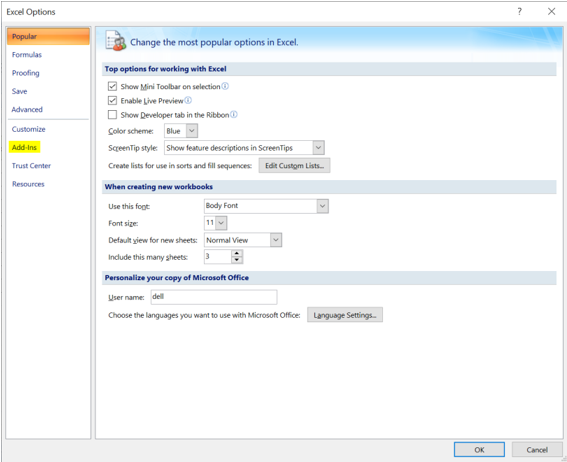Click the popular options header icon
Screen dimensions: 567x462
tap(115, 41)
